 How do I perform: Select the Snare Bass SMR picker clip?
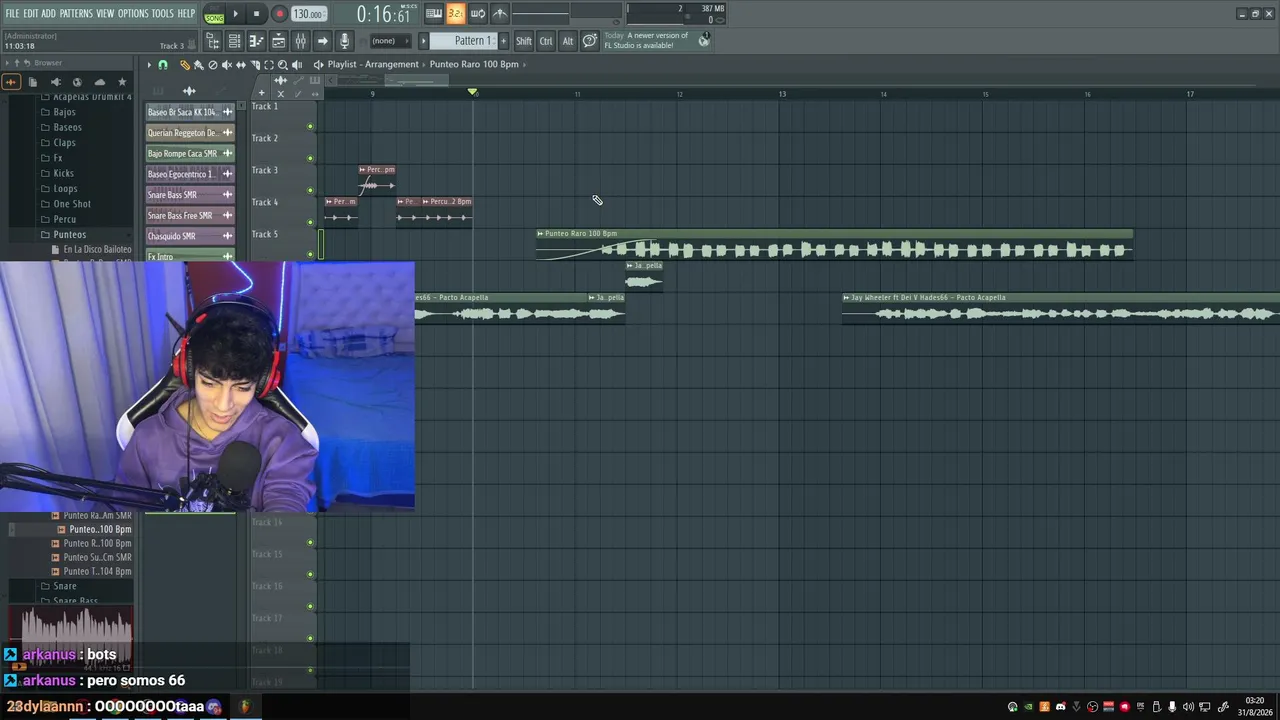[x=190, y=195]
